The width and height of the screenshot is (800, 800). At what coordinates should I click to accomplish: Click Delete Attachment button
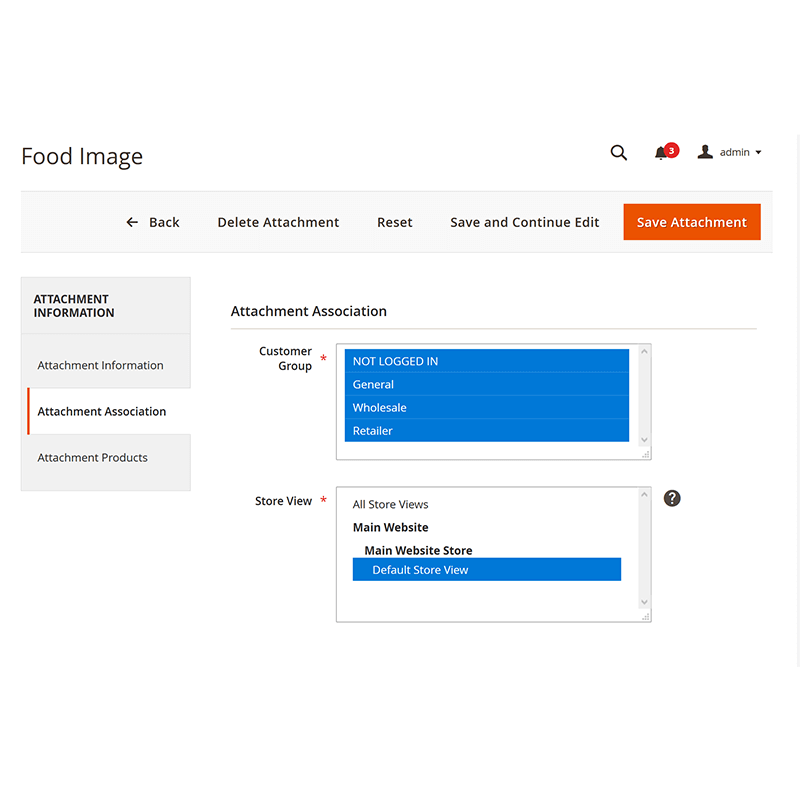(278, 222)
